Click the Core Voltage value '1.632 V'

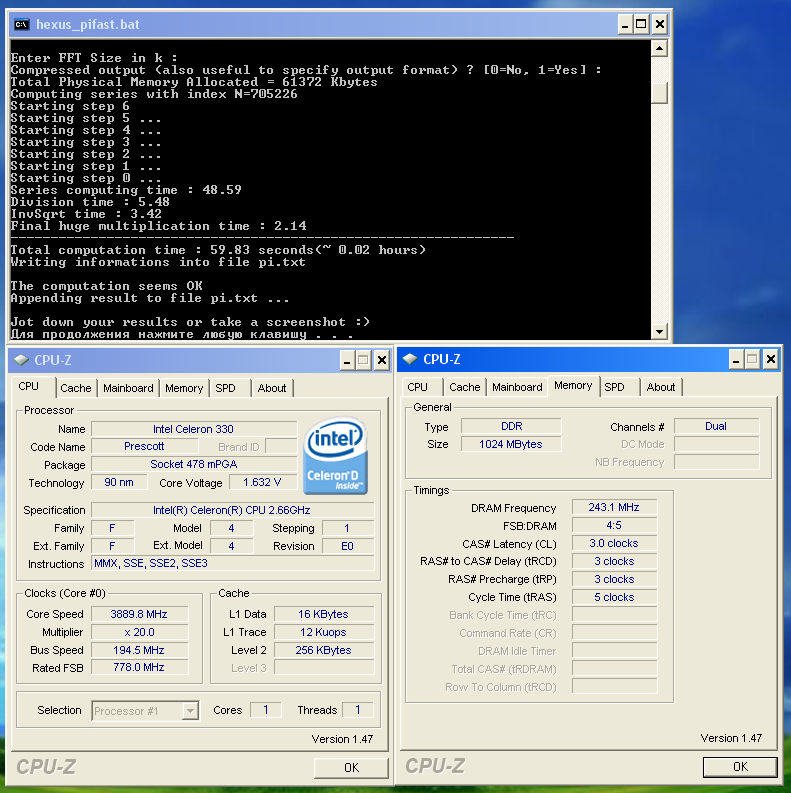[x=262, y=482]
